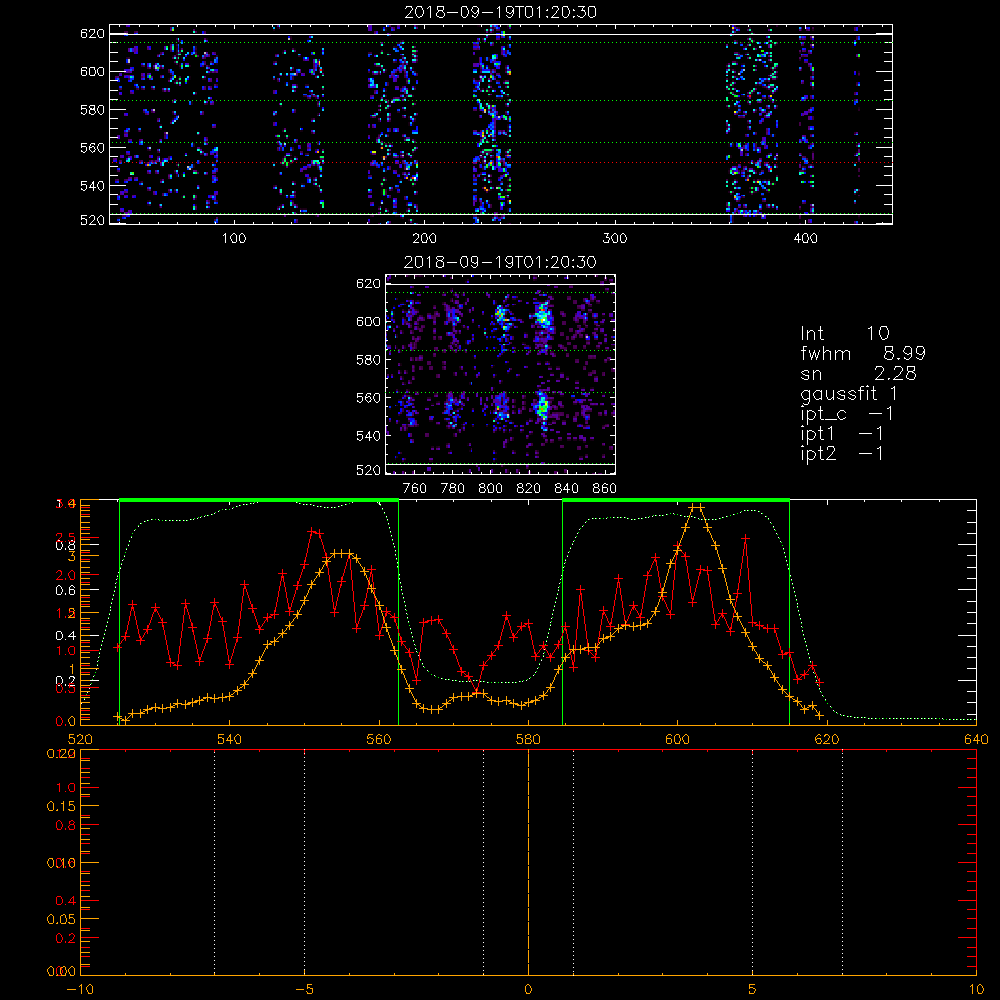Click x-axis label 860 on middle image
Screen dimensions: 1000x1000
605,489
